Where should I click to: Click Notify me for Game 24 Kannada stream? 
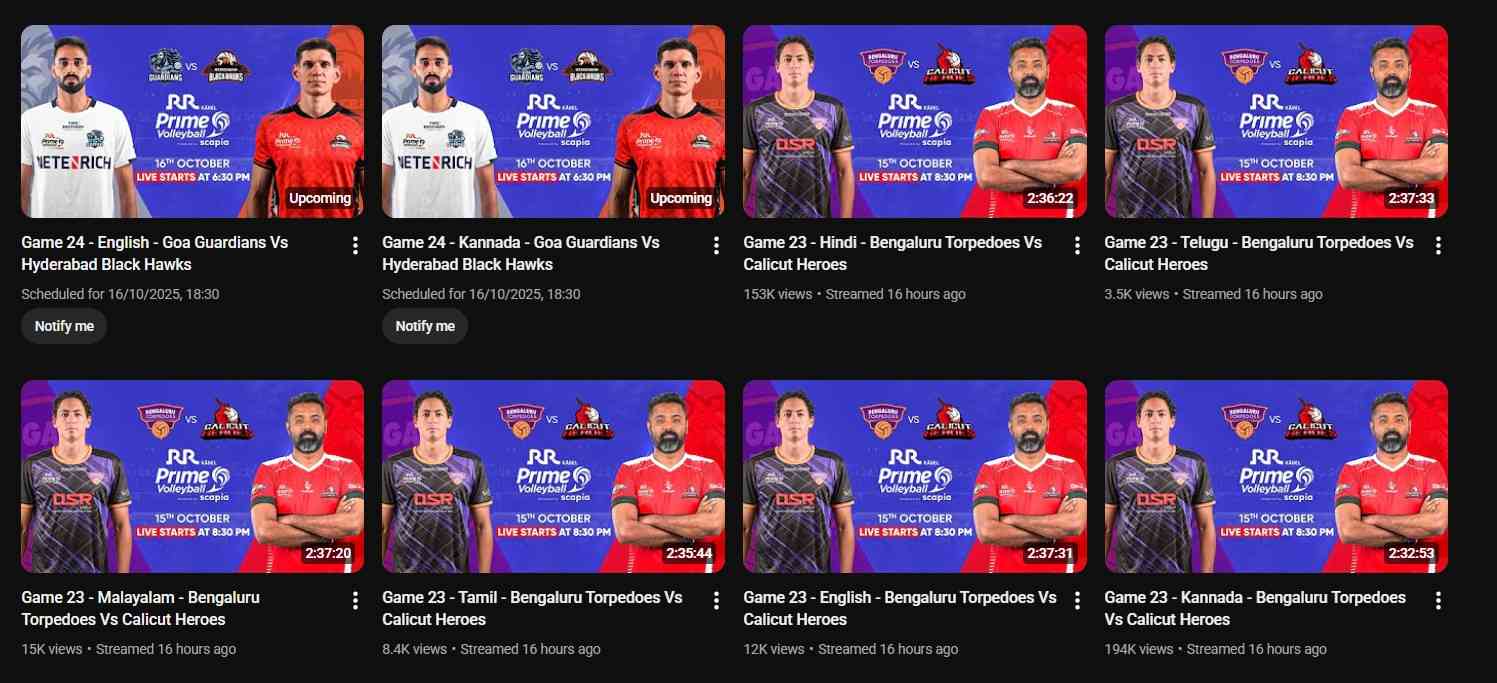point(425,326)
